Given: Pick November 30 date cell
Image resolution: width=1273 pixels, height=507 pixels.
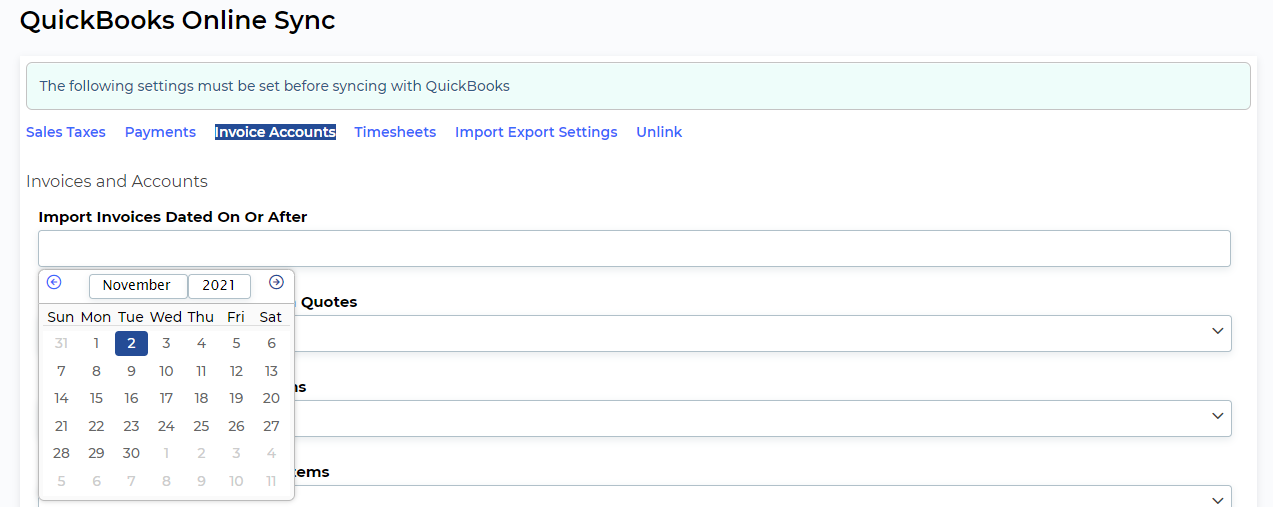Looking at the screenshot, I should (x=131, y=453).
